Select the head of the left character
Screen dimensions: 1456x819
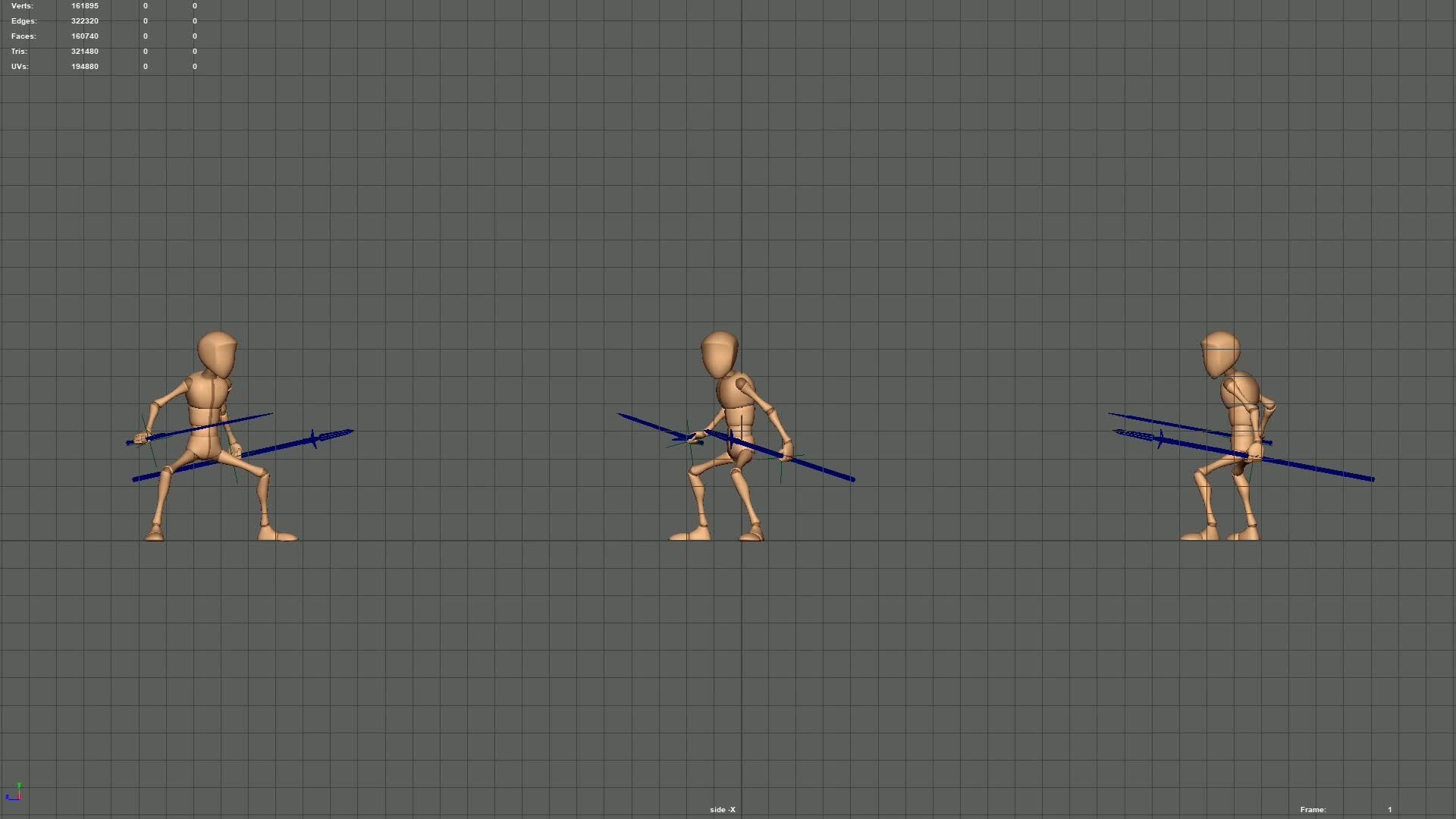[x=217, y=353]
